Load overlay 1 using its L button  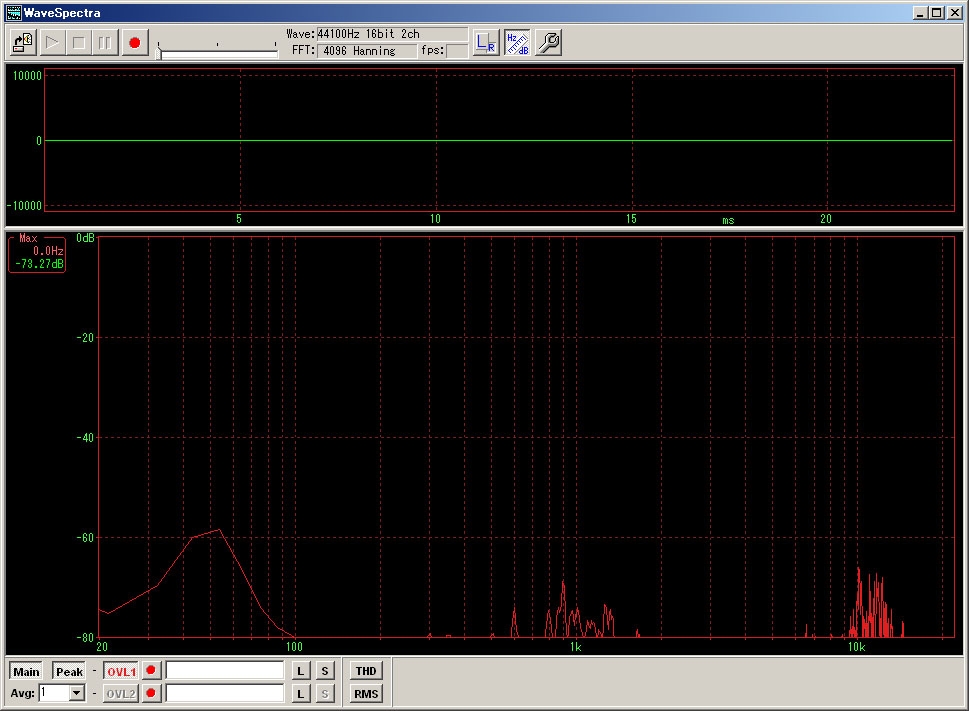300,671
